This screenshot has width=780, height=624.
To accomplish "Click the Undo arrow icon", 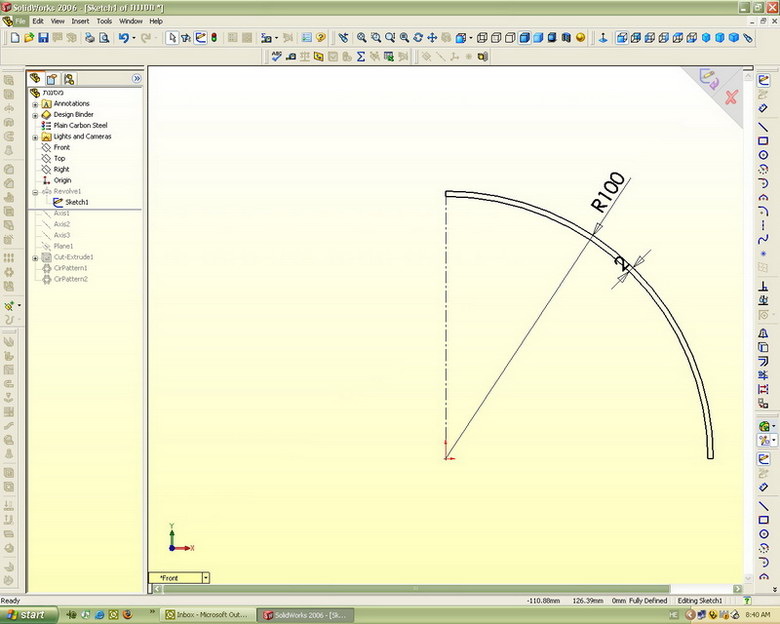I will point(123,38).
